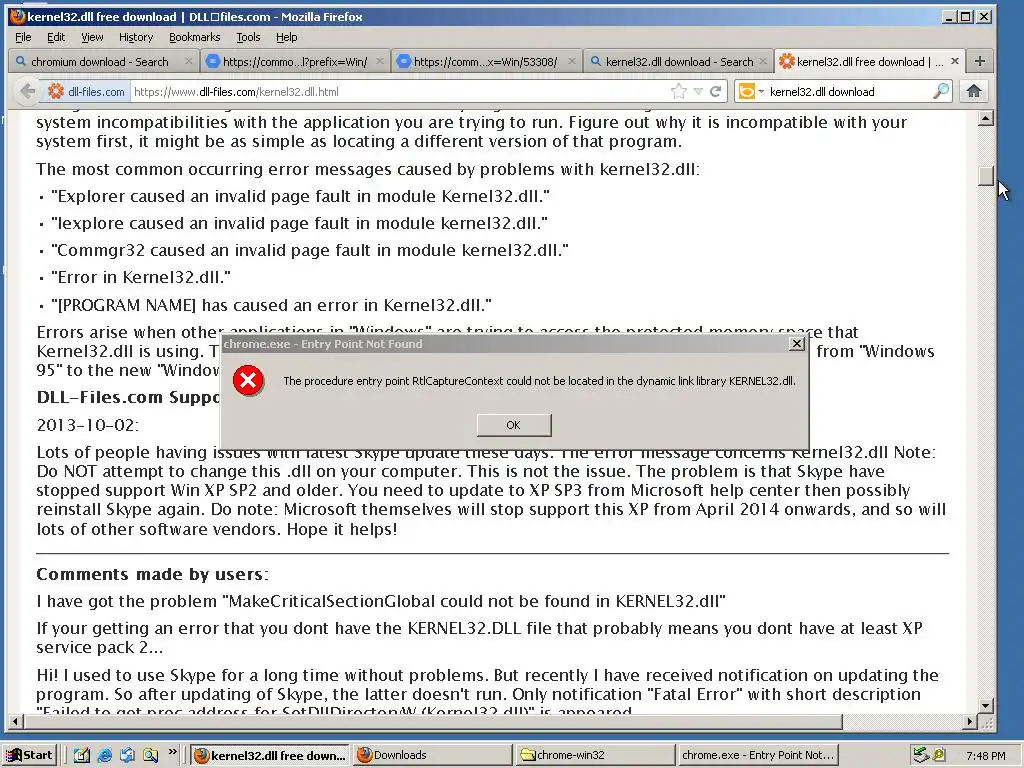Switch to the Firefox kernel32.dll free down... taskbar button
This screenshot has height=768, width=1024.
click(270, 755)
